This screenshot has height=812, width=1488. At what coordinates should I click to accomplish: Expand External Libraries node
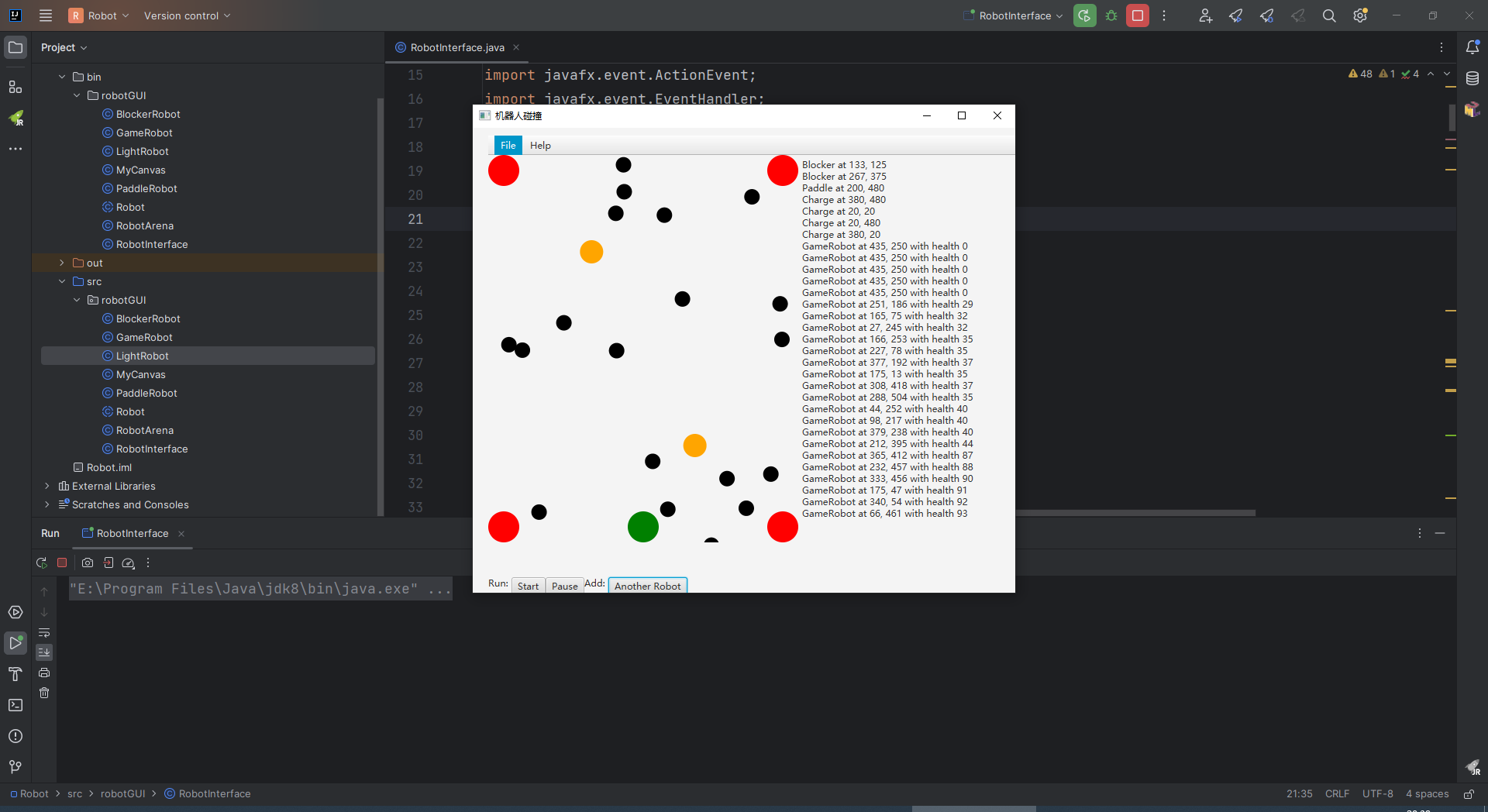click(x=47, y=486)
